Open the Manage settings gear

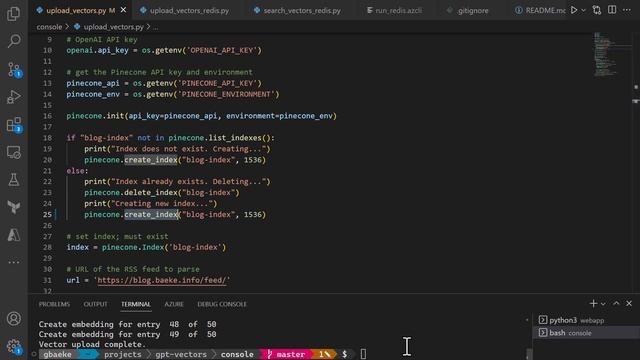[14, 346]
